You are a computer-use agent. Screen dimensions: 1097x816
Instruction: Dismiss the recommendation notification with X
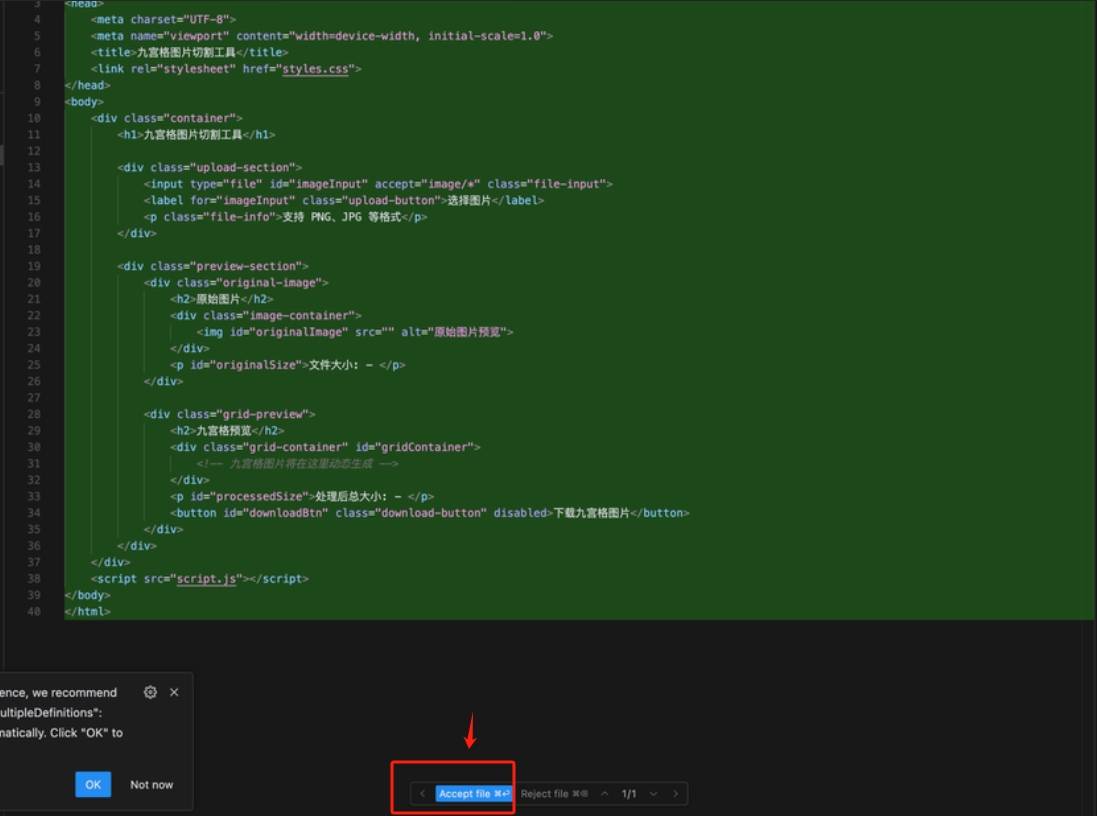(174, 692)
